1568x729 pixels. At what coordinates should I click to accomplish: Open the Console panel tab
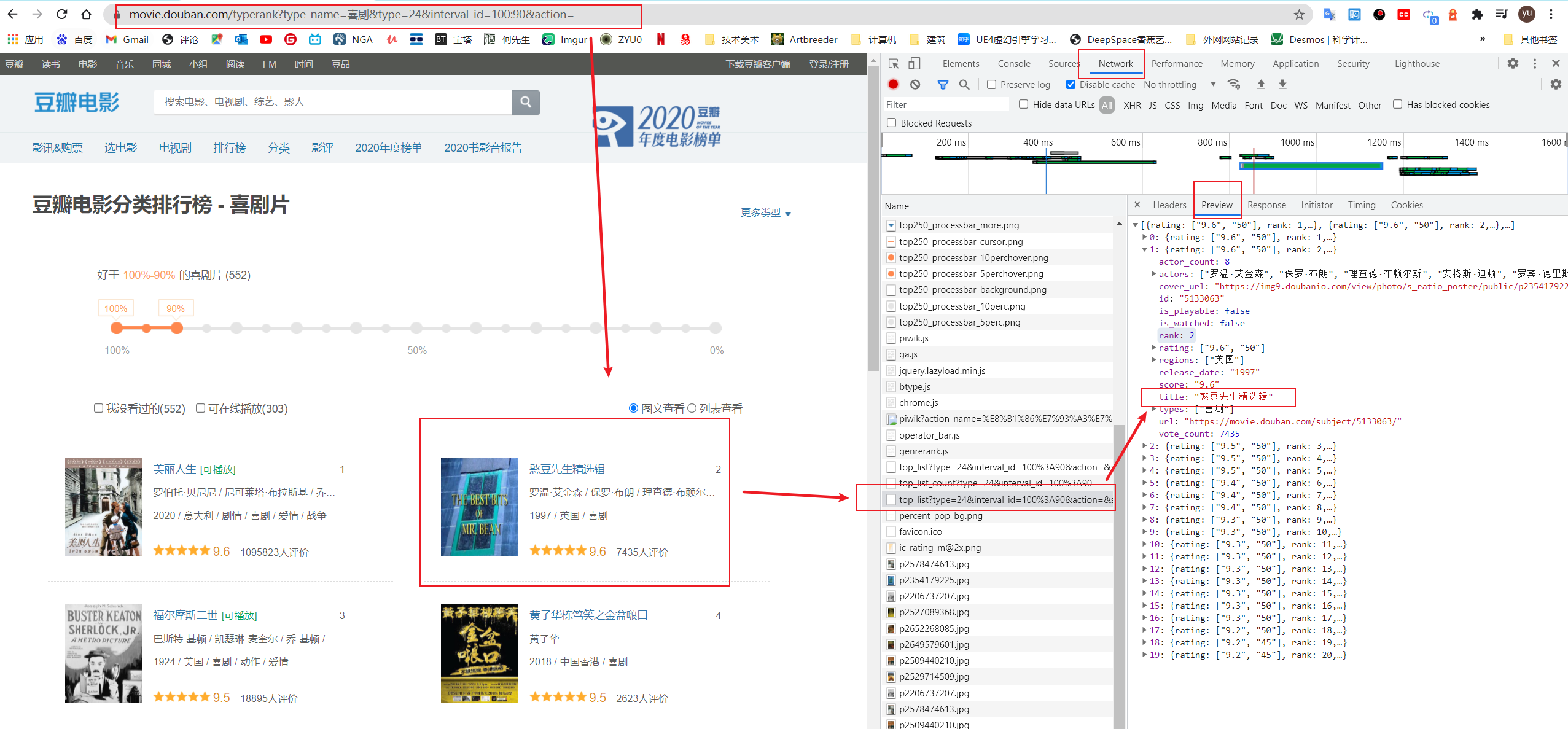coord(1013,63)
